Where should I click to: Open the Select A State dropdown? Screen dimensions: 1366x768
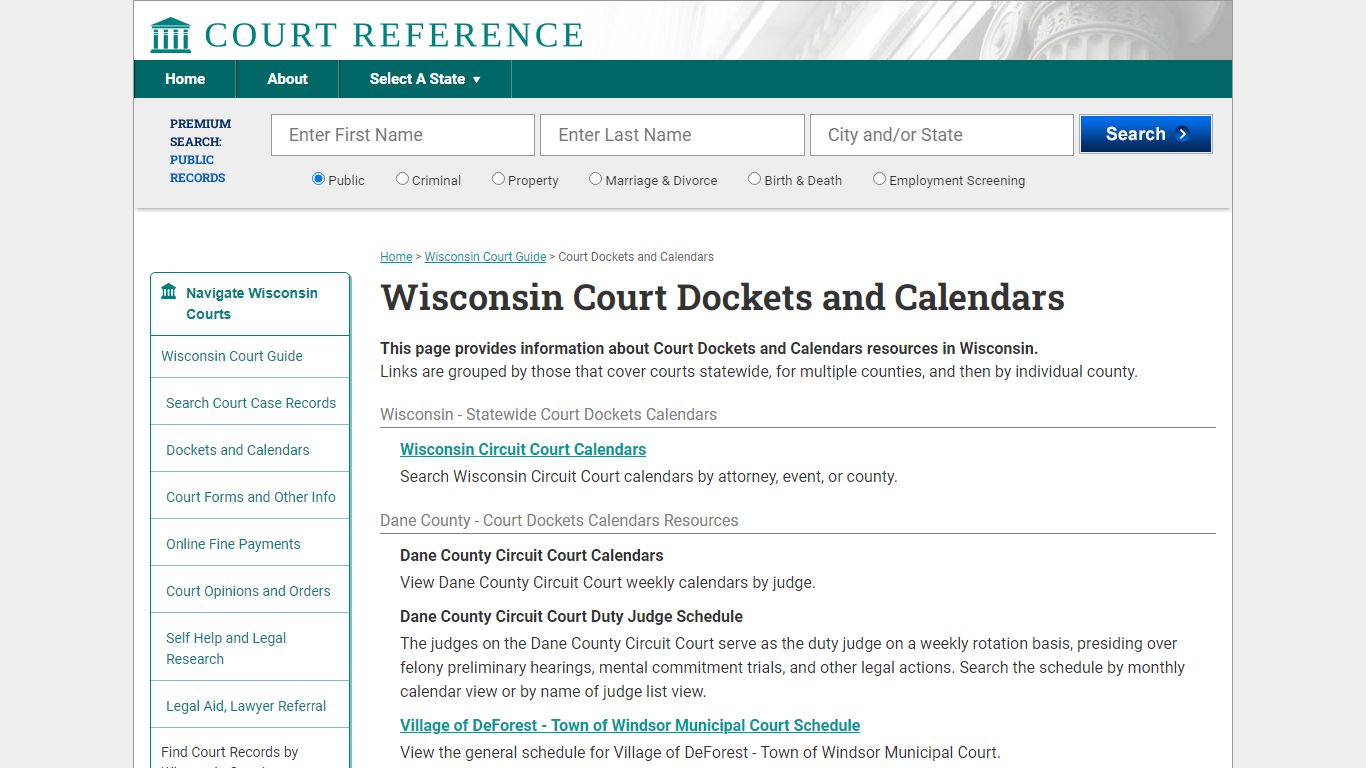[425, 79]
